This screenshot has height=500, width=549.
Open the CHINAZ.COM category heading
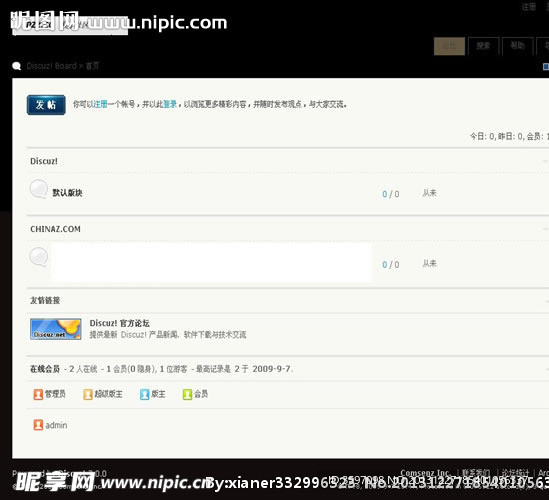(55, 229)
